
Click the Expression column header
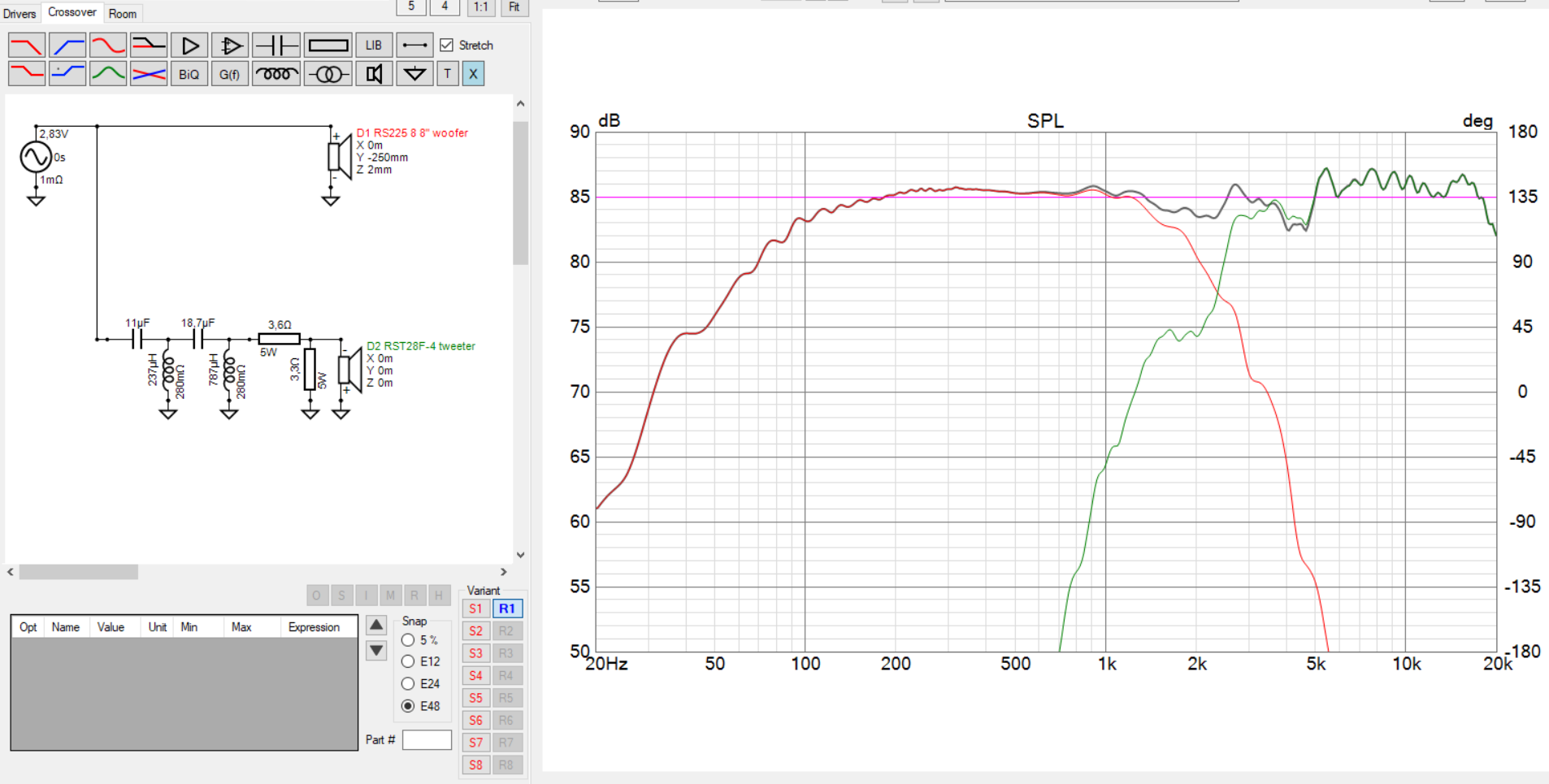(314, 627)
